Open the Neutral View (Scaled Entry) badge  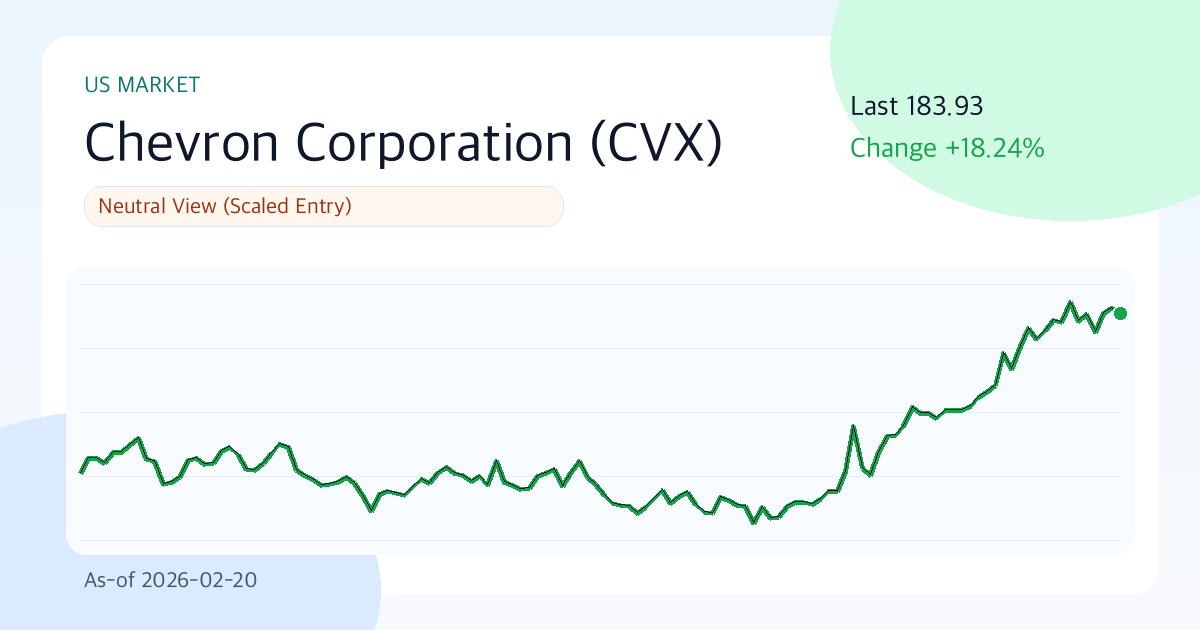[x=324, y=207]
